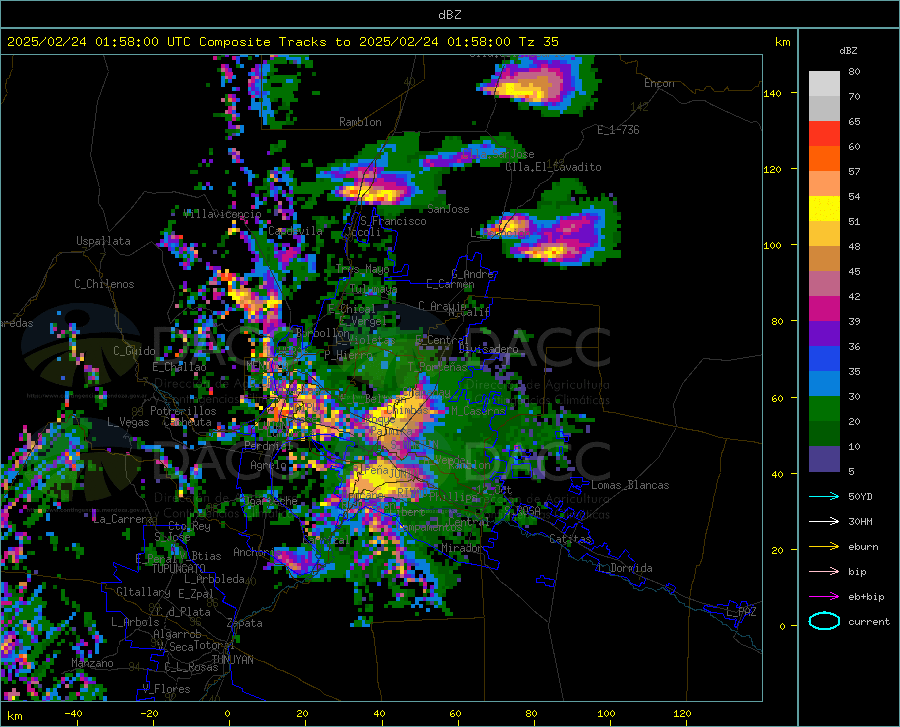Select the 57 dBZ orange swatch

[x=824, y=158]
